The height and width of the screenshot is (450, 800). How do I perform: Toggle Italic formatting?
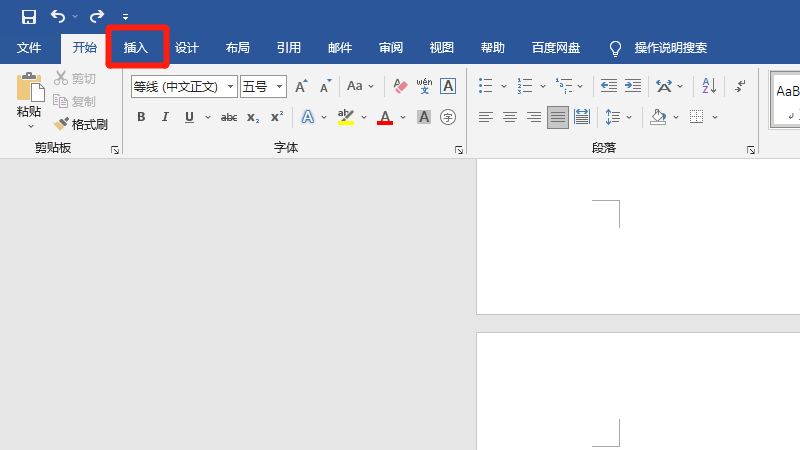165,117
